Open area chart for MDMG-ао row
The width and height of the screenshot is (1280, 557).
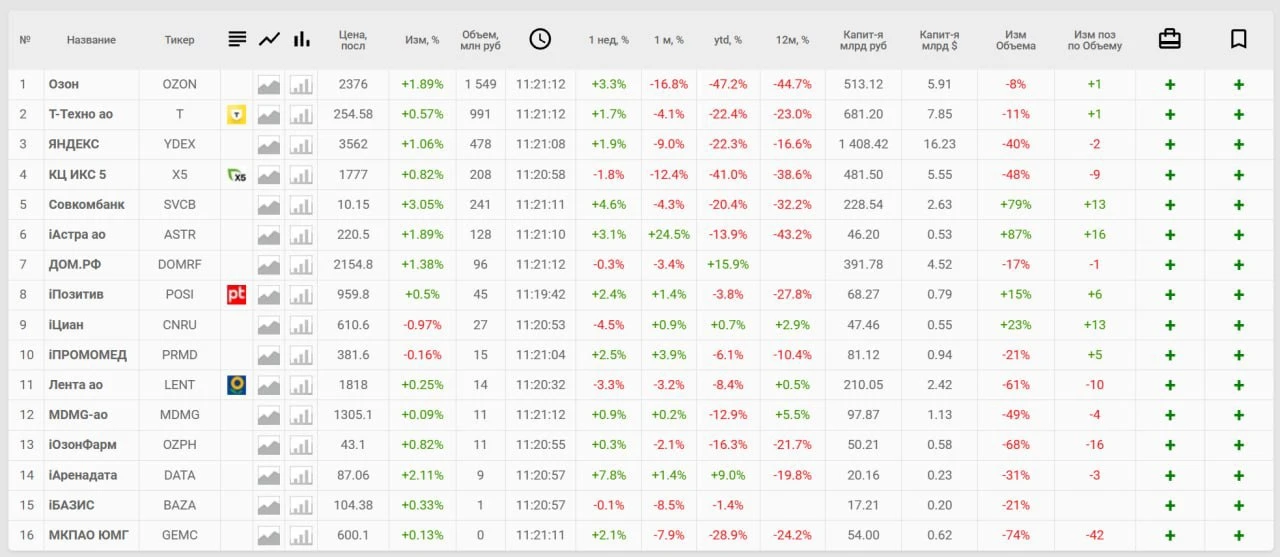tap(269, 415)
